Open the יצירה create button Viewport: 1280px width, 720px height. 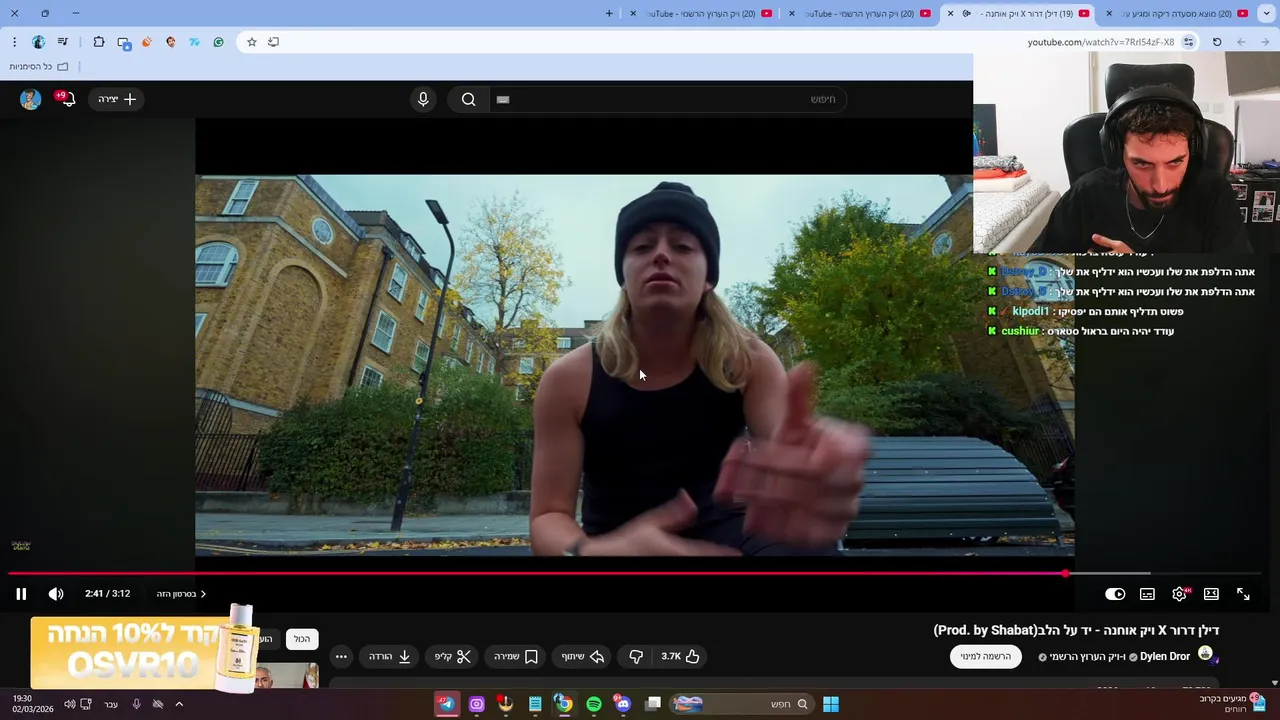(x=117, y=99)
